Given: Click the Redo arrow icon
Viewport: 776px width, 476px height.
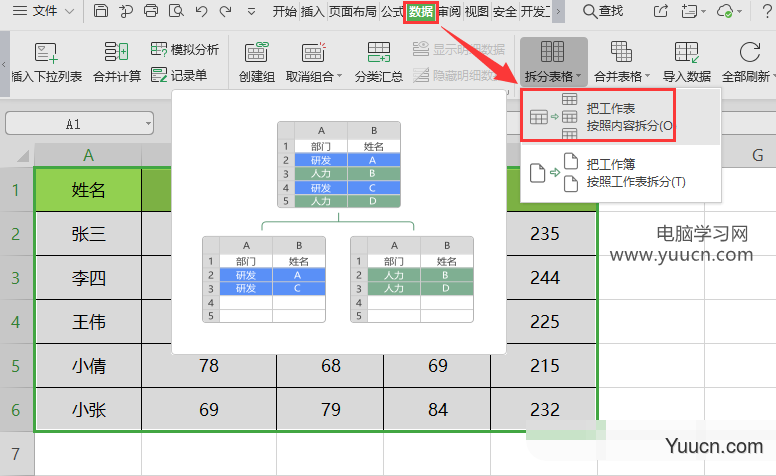Looking at the screenshot, I should [226, 11].
